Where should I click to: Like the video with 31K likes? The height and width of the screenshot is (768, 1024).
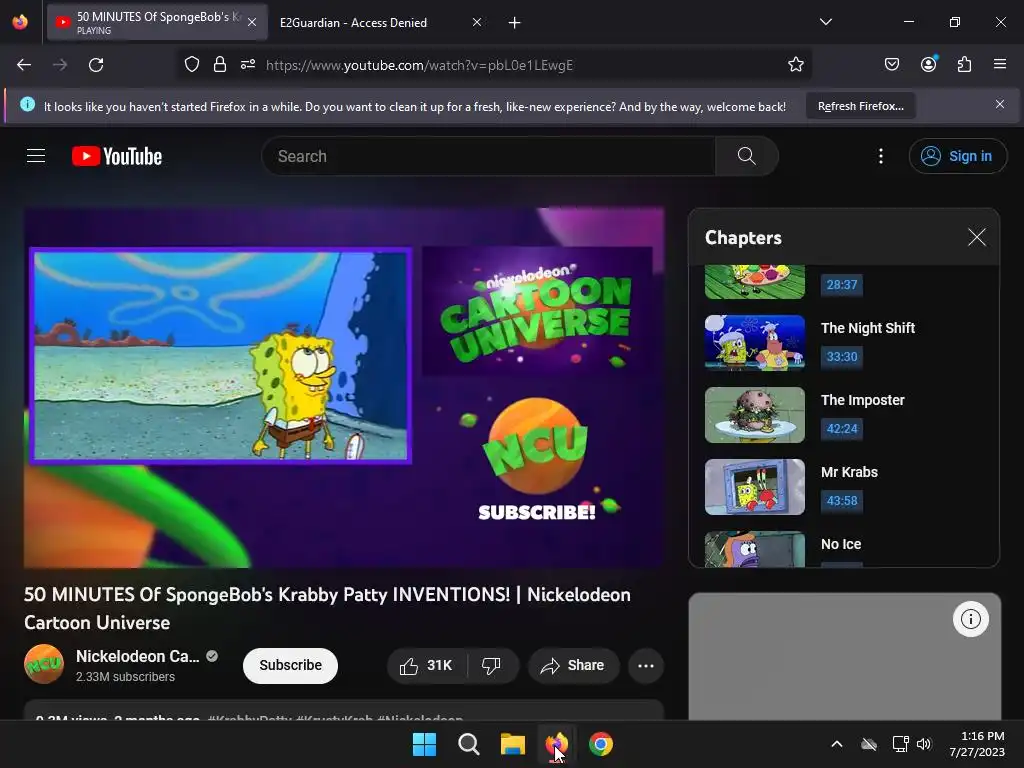427,665
